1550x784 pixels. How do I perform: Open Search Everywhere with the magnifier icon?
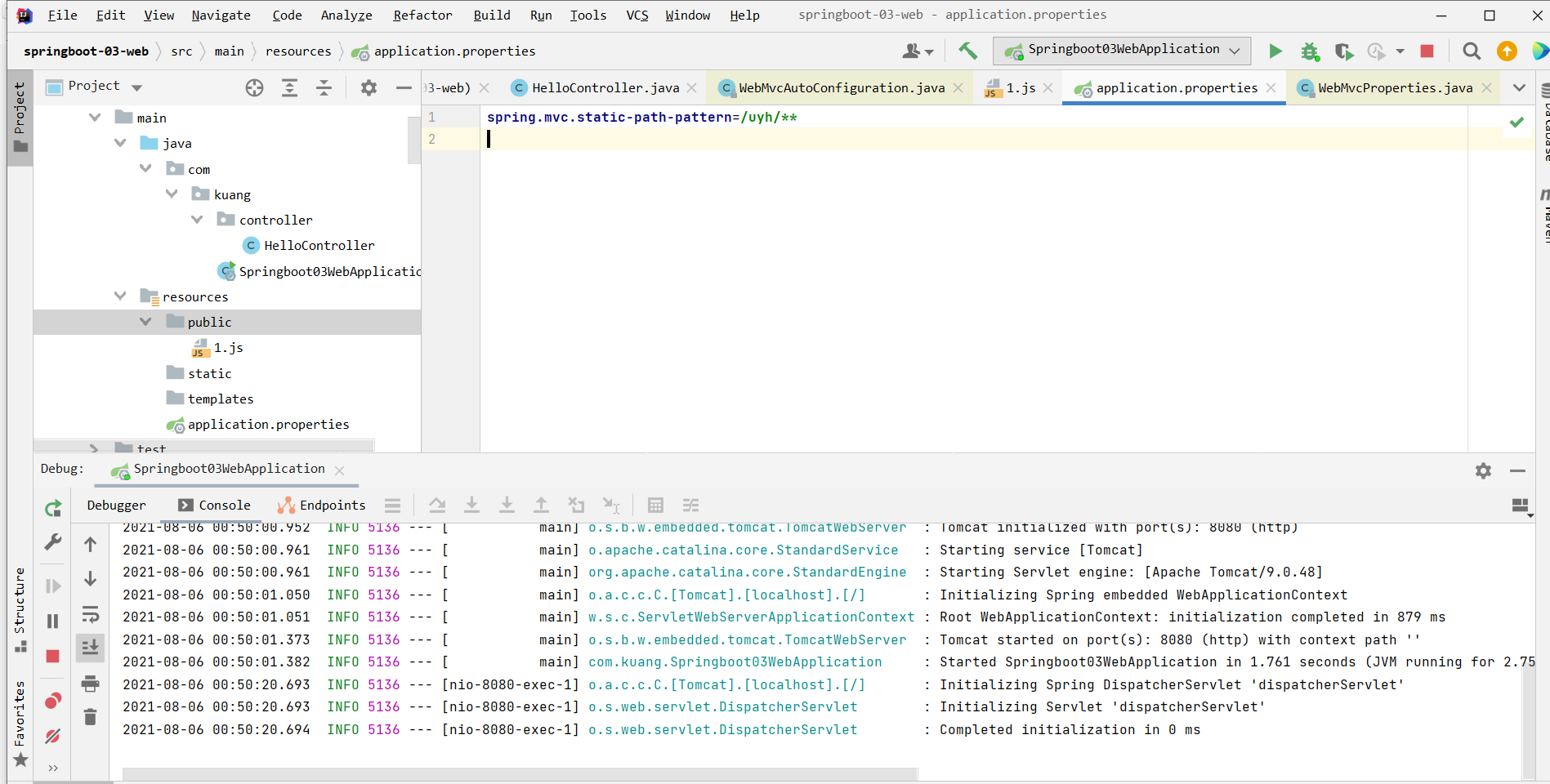(1472, 51)
